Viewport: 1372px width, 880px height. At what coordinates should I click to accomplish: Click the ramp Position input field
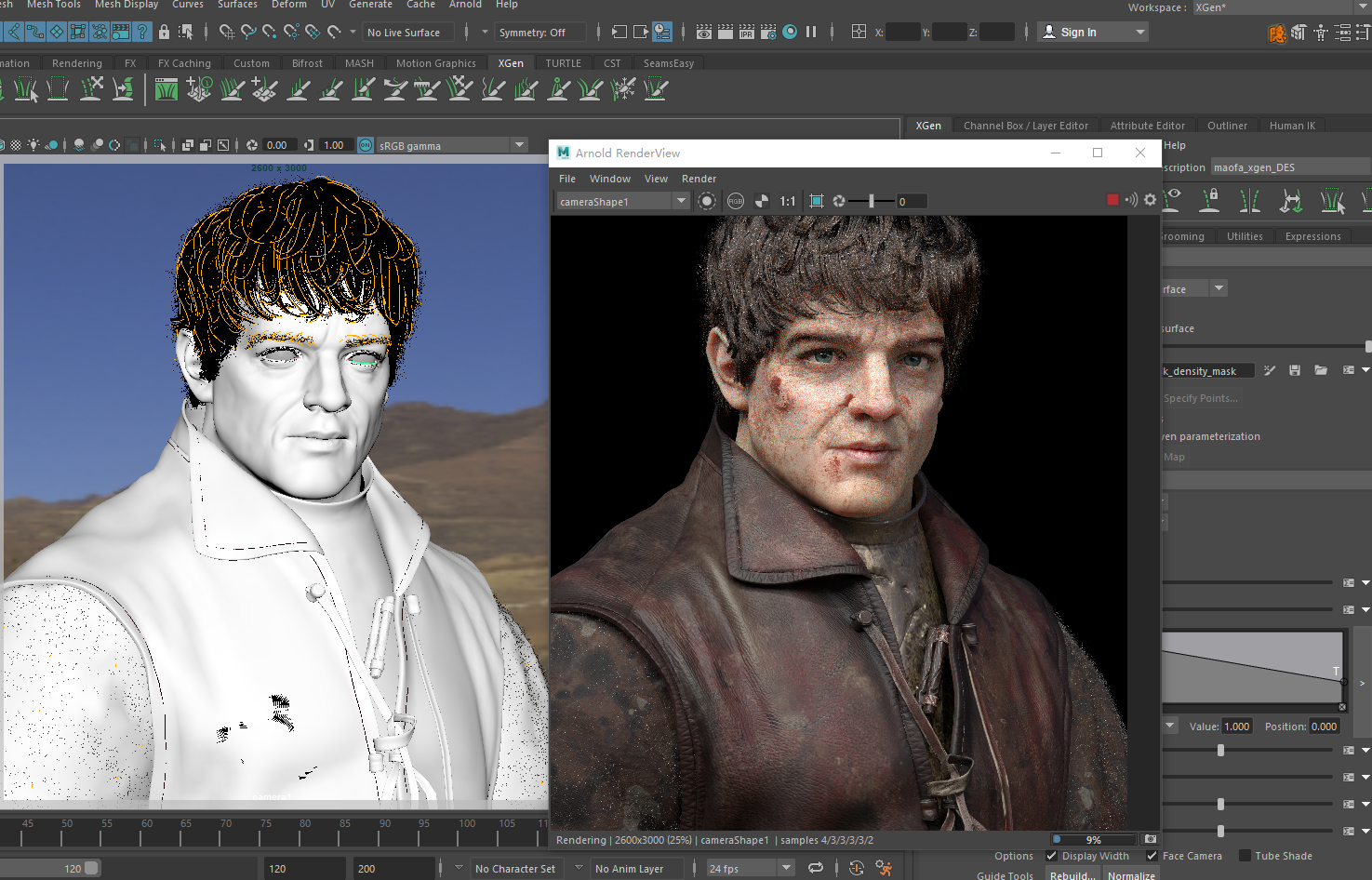1324,727
